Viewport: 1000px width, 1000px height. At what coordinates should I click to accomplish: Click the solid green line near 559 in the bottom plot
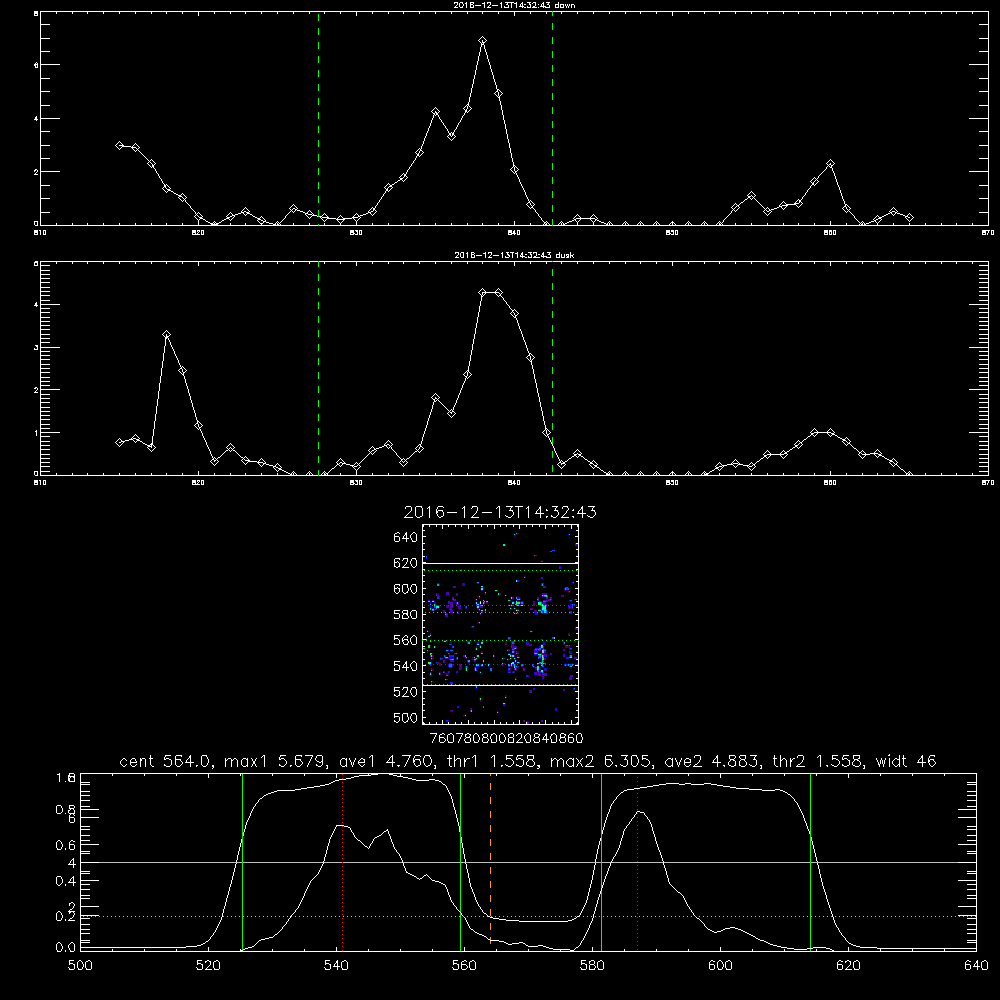pos(460,862)
